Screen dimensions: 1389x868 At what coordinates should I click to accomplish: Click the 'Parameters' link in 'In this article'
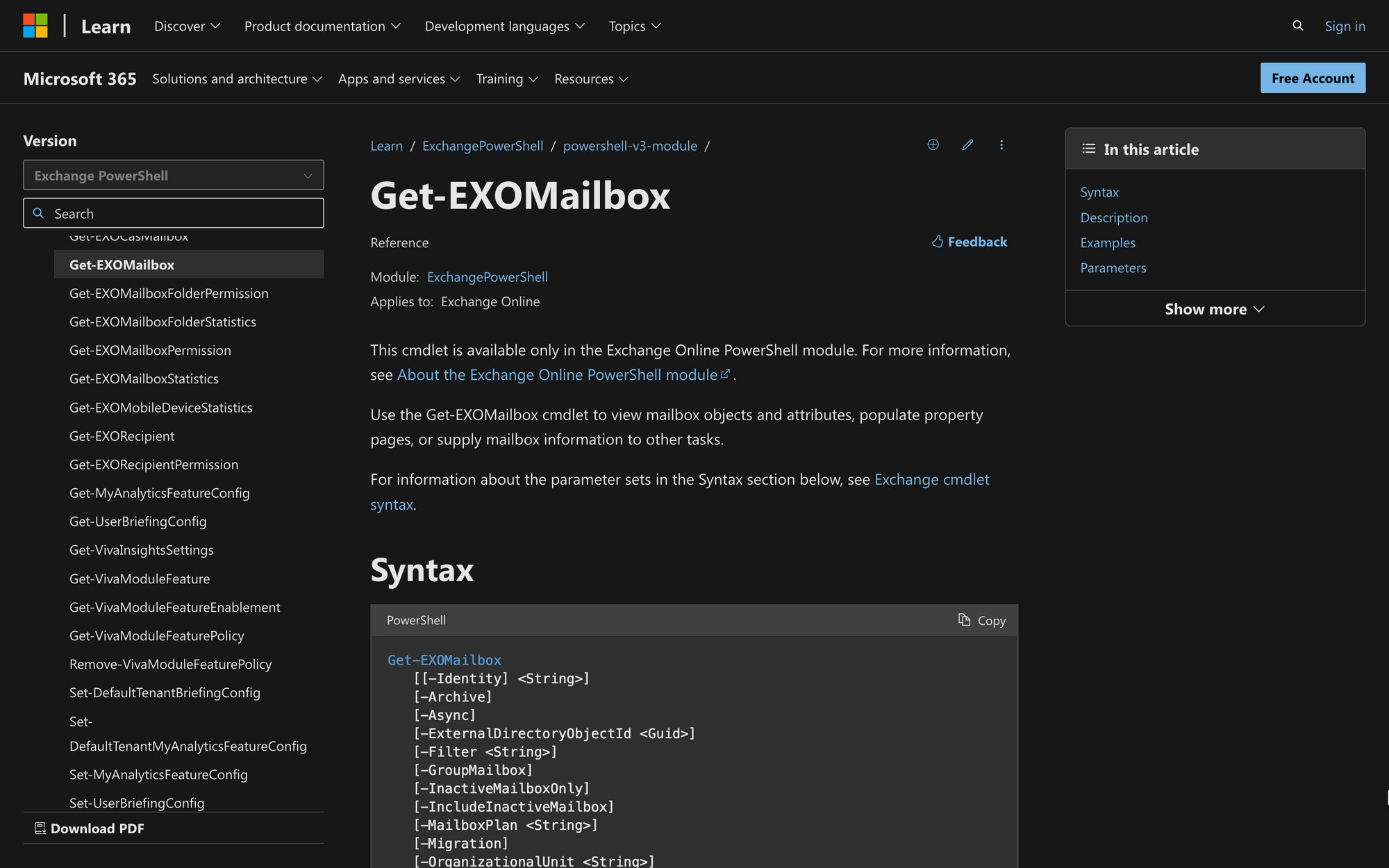1114,267
